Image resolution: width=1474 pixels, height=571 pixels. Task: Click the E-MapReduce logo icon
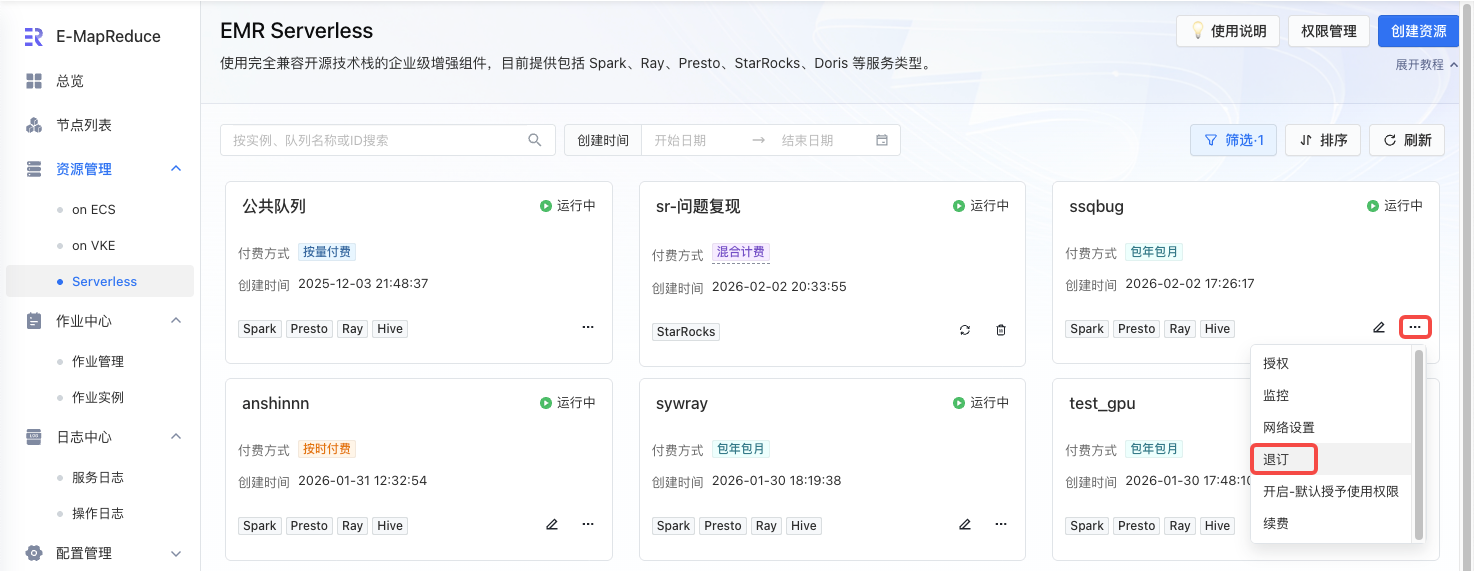34,37
